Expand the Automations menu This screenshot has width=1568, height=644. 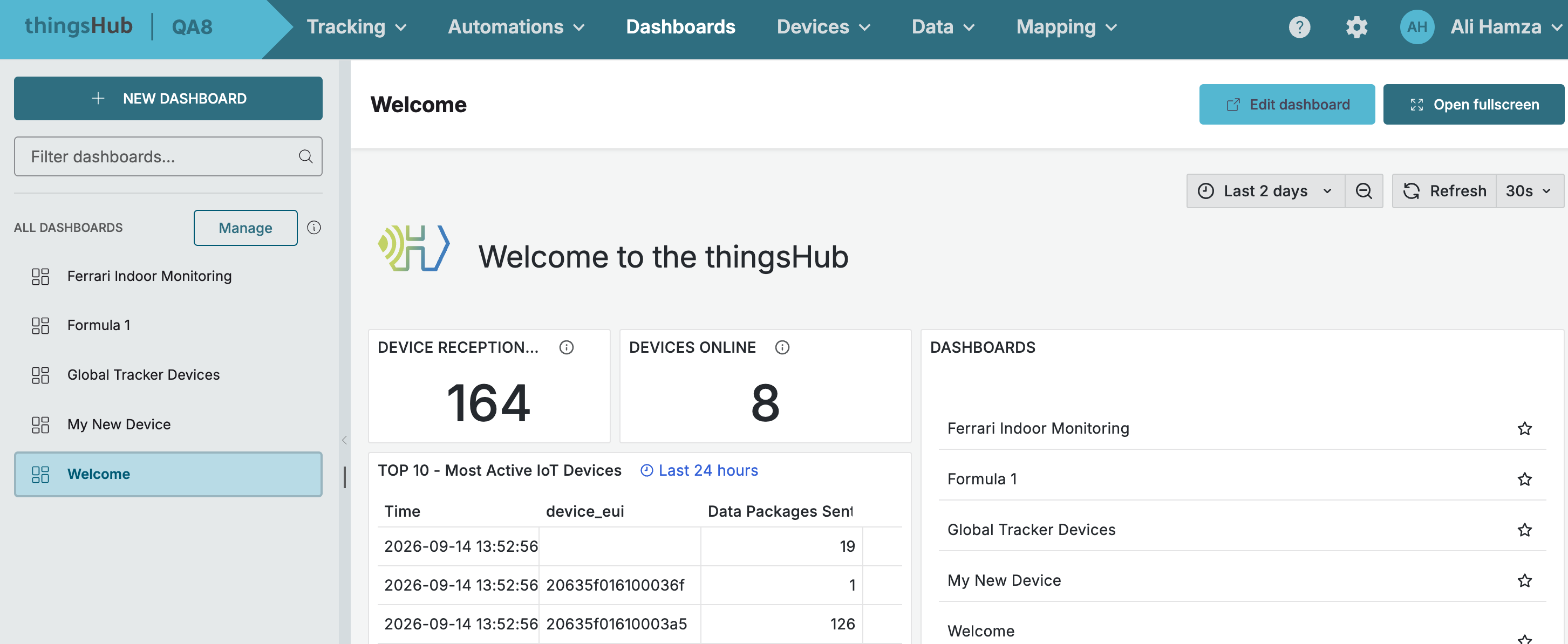click(516, 27)
